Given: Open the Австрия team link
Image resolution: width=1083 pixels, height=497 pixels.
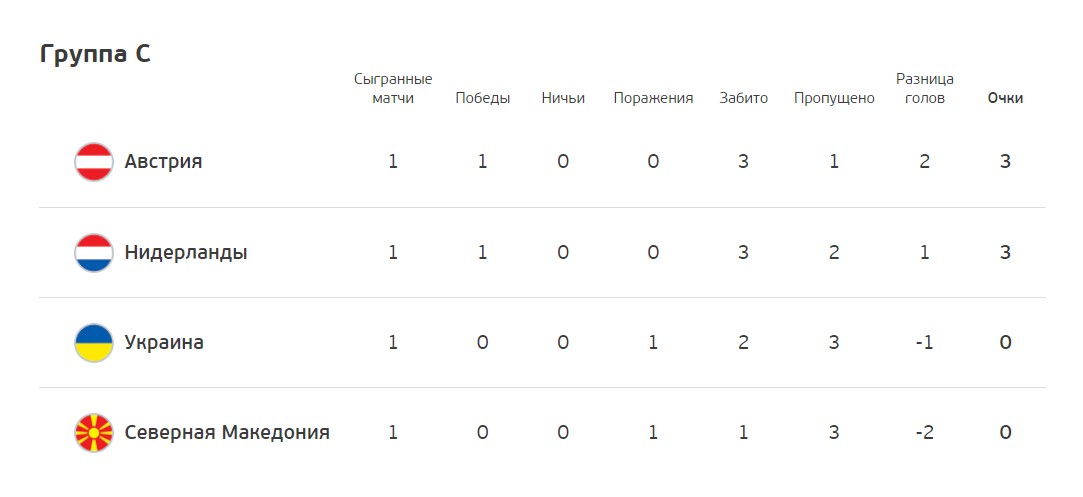Looking at the screenshot, I should click(164, 162).
